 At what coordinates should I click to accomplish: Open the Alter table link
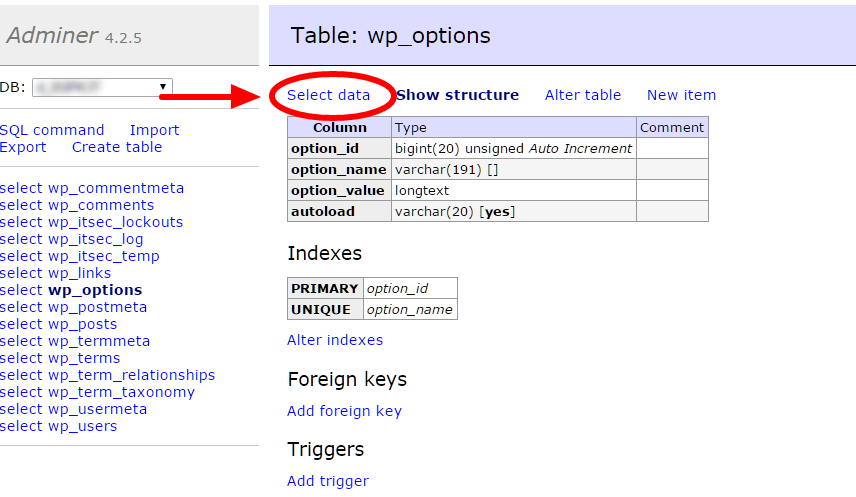(x=582, y=95)
